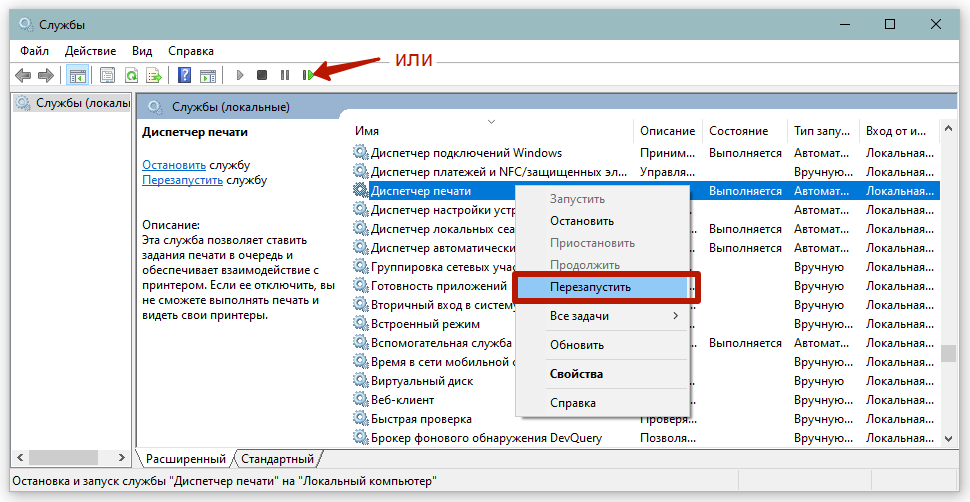Click the Export list toolbar icon
This screenshot has height=502, width=970.
(x=154, y=75)
